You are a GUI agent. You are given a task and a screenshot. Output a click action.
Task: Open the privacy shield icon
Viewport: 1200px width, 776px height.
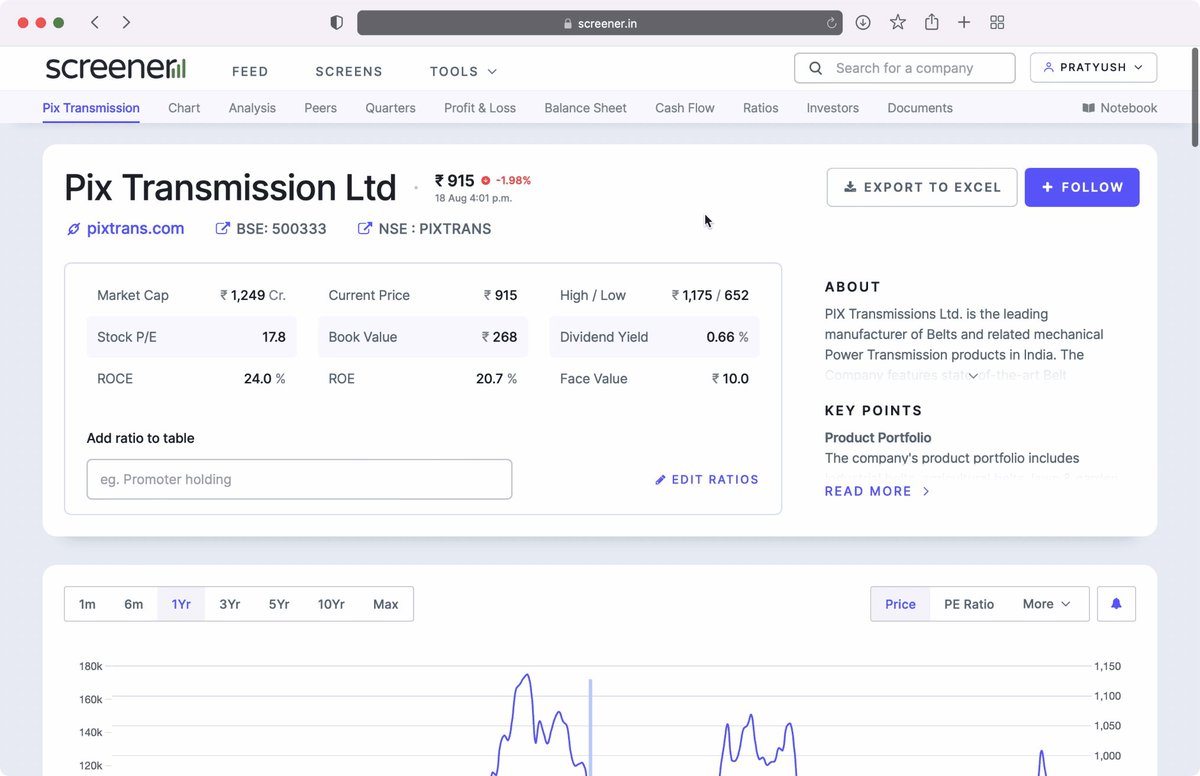point(337,22)
